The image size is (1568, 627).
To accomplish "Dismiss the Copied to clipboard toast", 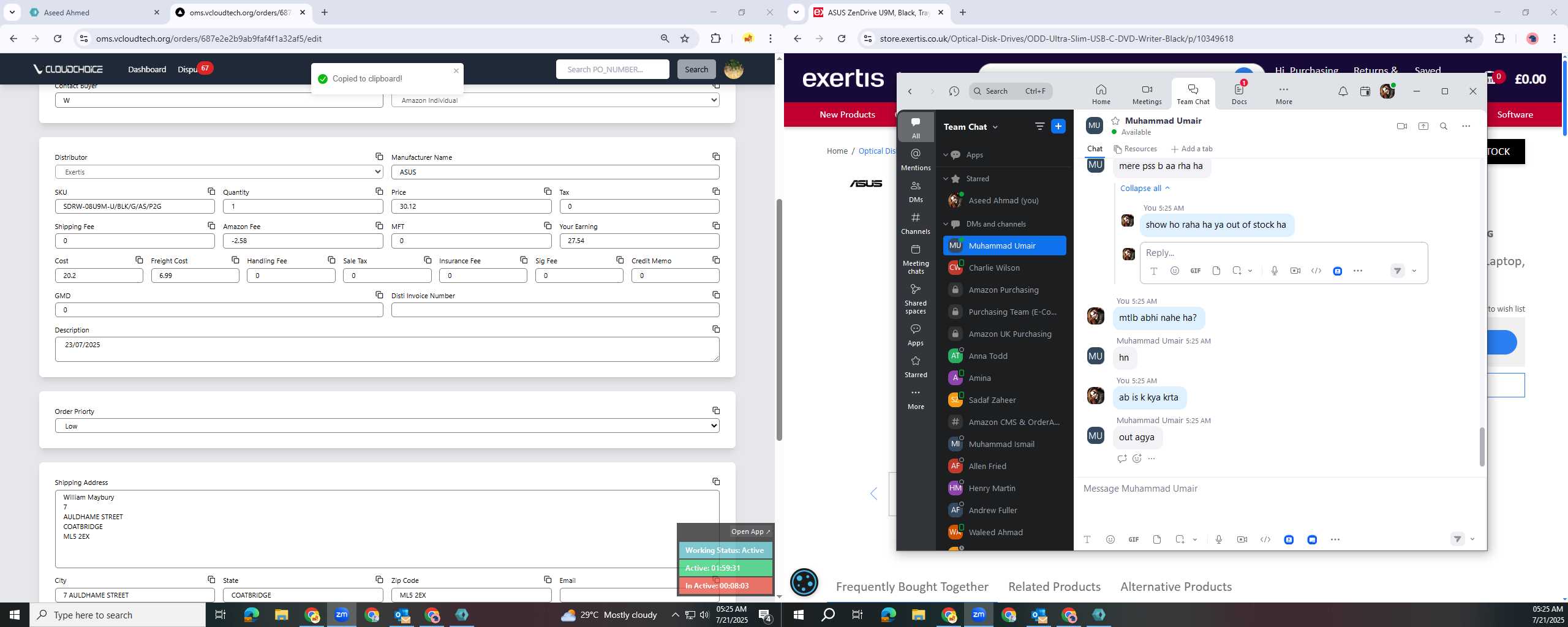I will 456,70.
